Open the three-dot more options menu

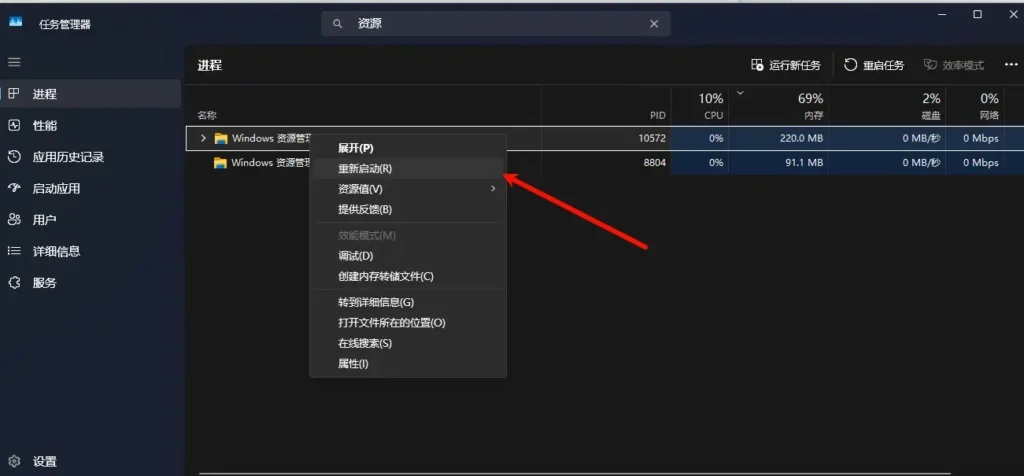coord(1010,65)
